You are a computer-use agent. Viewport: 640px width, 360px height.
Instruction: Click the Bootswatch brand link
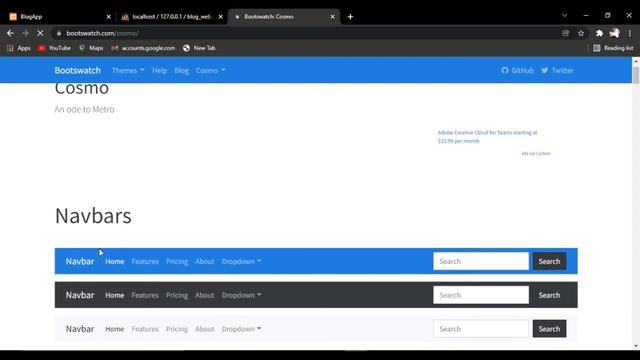tap(78, 70)
